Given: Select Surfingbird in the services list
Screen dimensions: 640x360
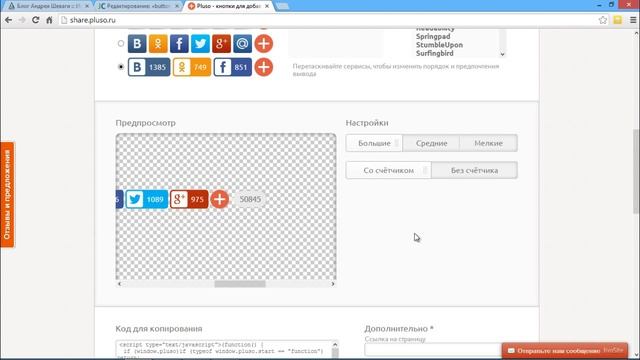Looking at the screenshot, I should (434, 53).
